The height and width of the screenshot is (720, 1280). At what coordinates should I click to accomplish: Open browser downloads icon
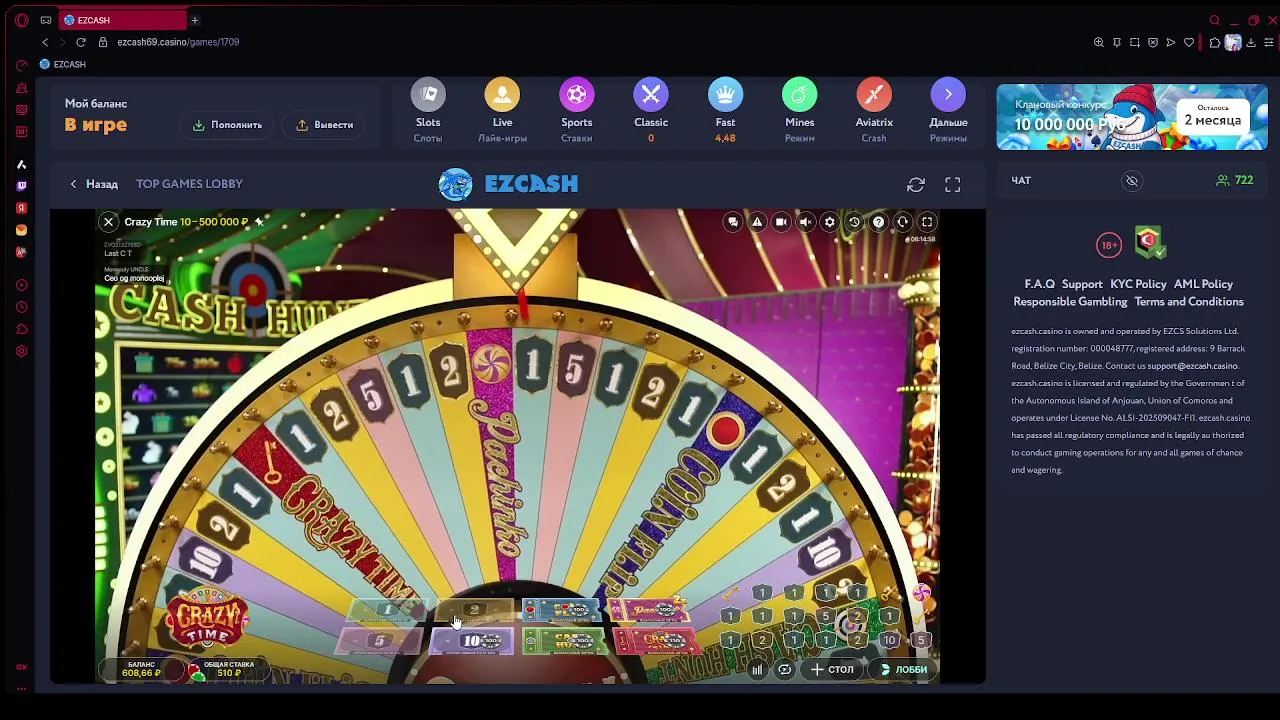click(x=1251, y=42)
